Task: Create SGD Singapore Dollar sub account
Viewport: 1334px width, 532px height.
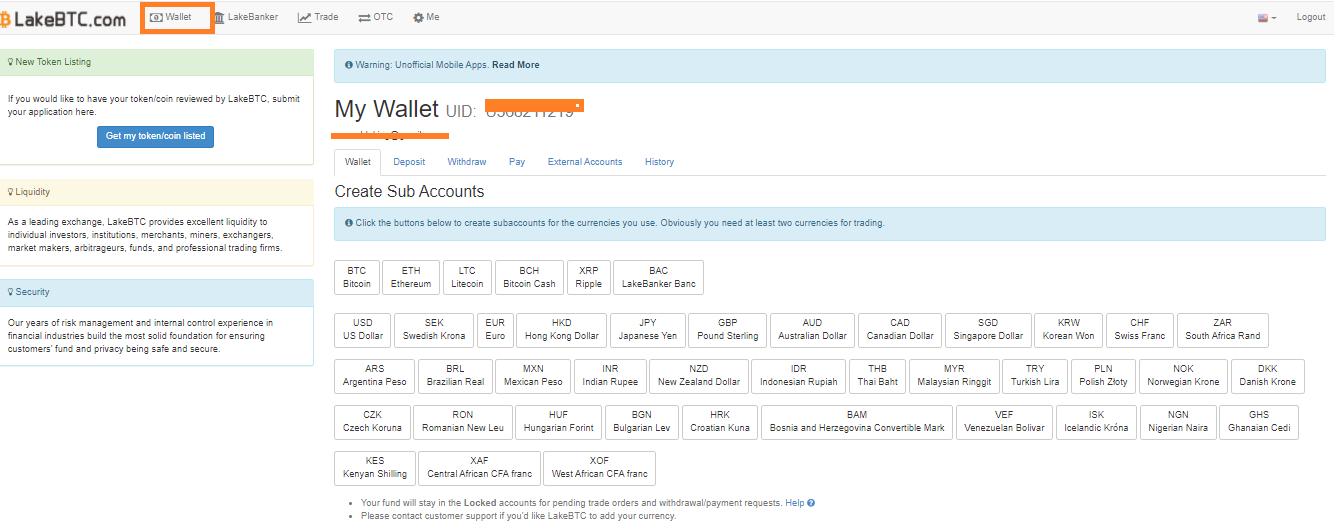Action: pos(988,330)
